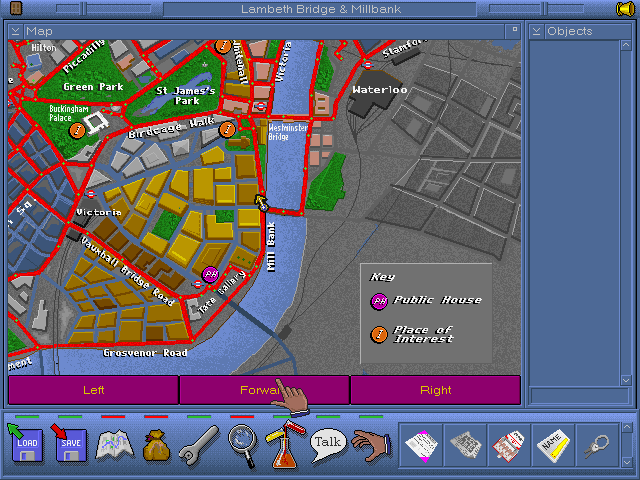Image resolution: width=640 pixels, height=480 pixels.
Task: Click Place of Interest marker beside Birdcage Walk
Action: [227, 130]
